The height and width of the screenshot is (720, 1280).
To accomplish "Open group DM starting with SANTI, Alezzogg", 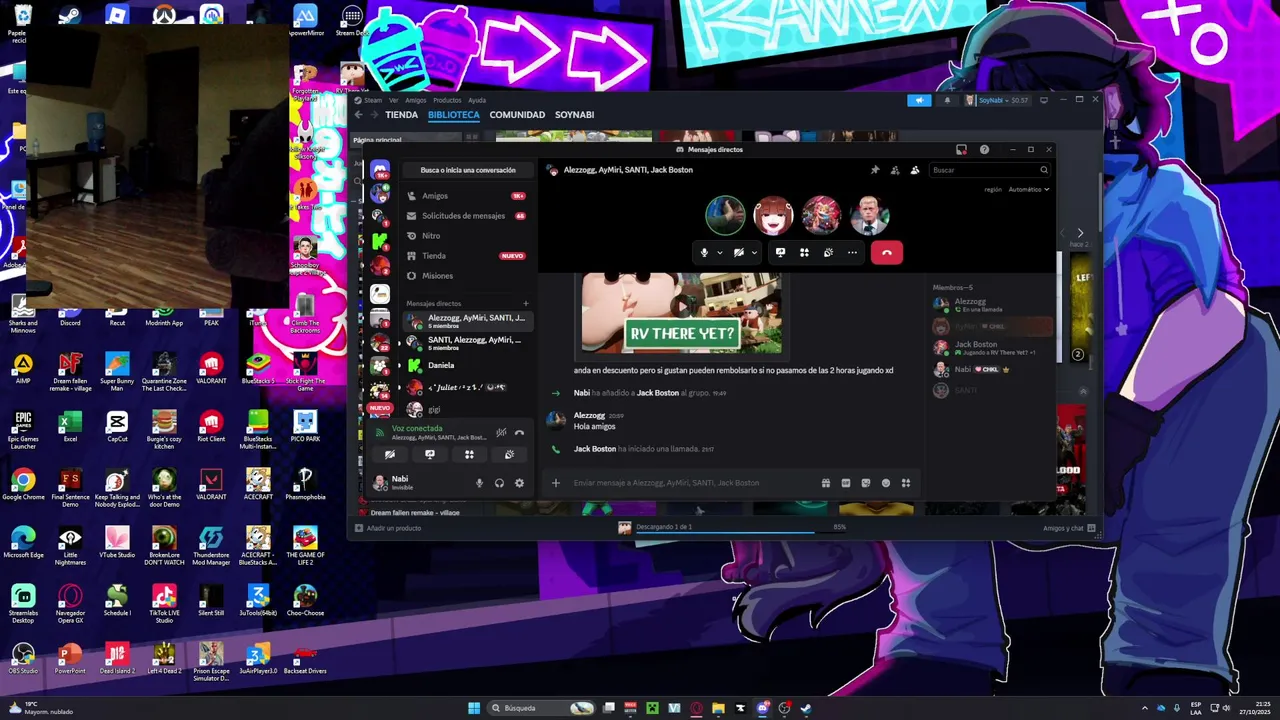I will click(x=467, y=343).
